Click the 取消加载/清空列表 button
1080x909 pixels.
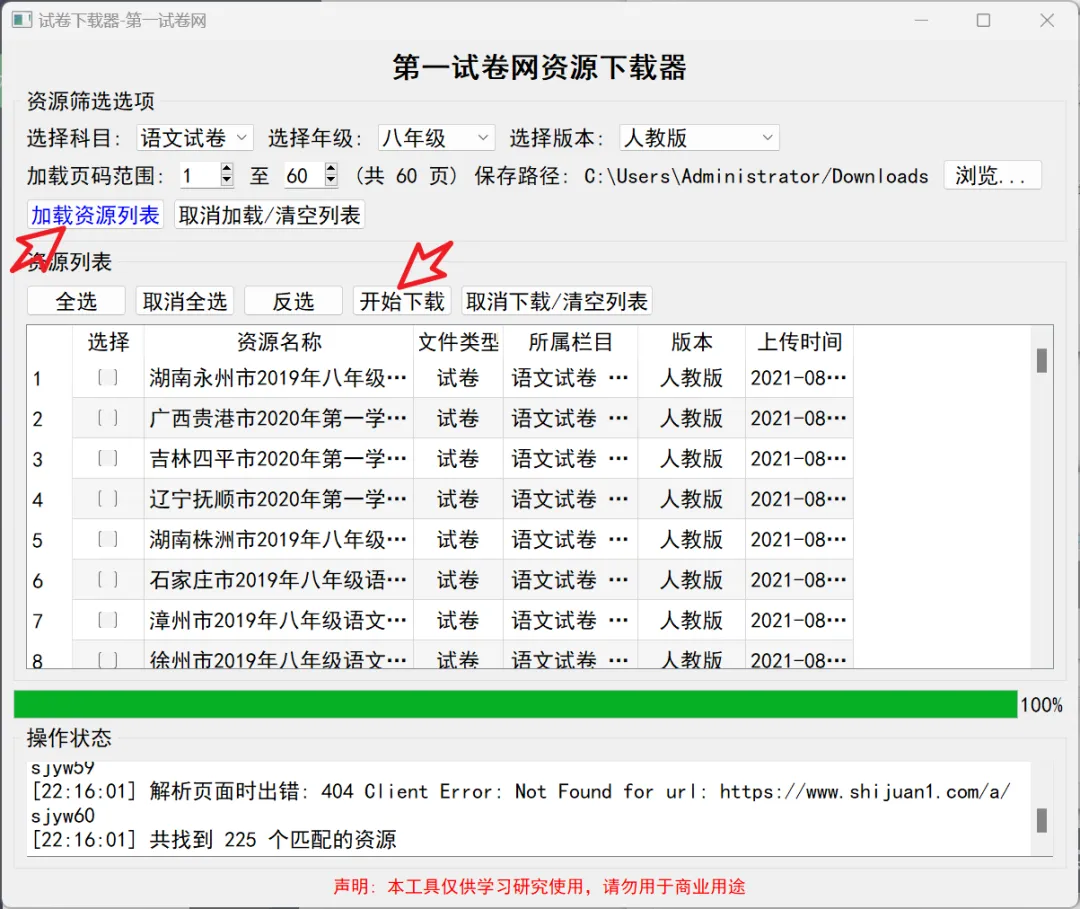click(269, 215)
